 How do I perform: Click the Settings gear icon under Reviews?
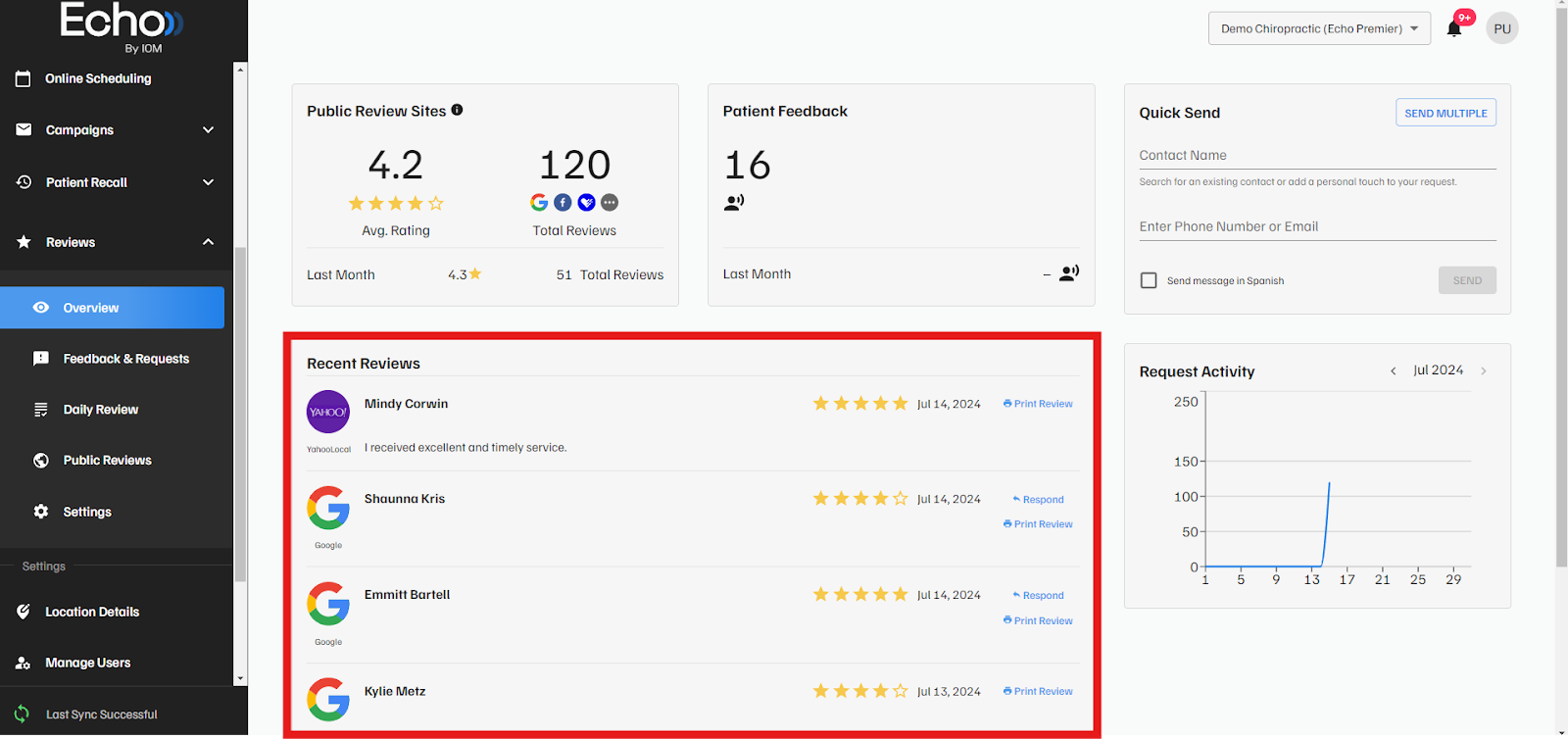click(41, 512)
